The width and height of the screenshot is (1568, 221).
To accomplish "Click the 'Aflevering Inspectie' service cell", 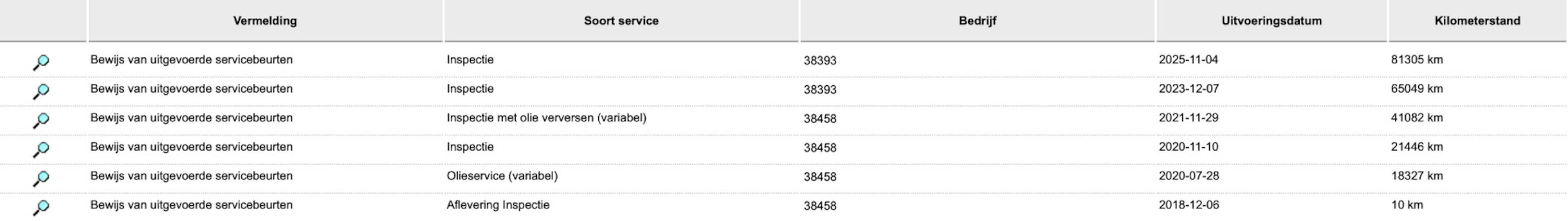I will click(497, 205).
